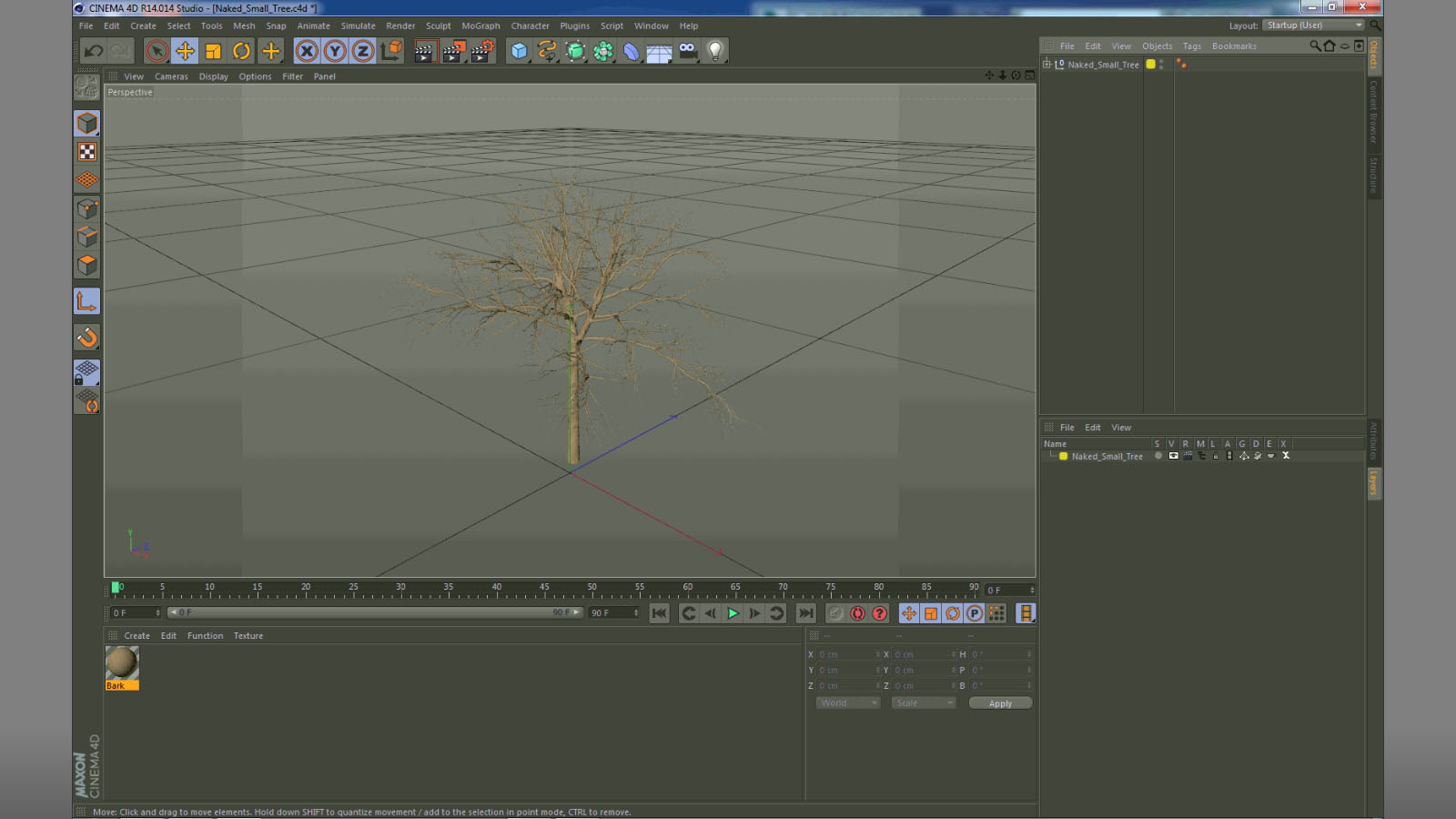
Task: Toggle the Enable Snap magnet icon
Action: (87, 338)
